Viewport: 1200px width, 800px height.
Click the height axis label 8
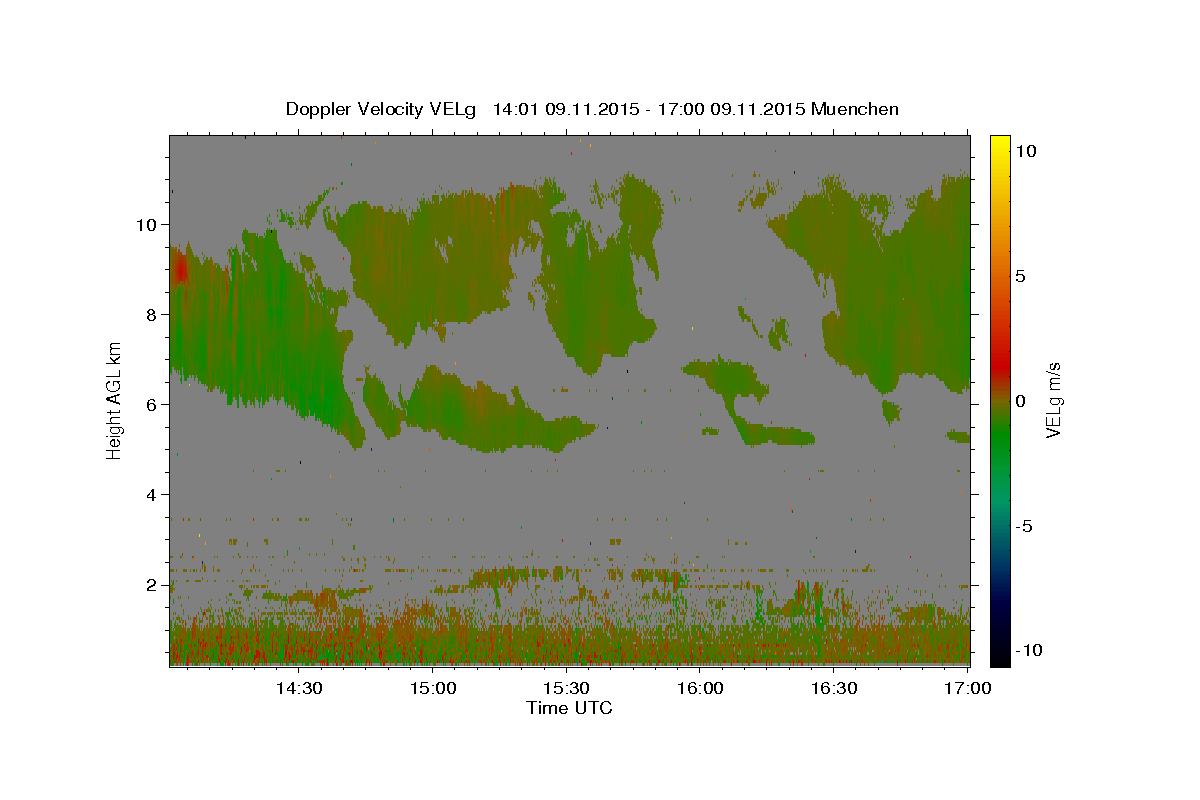[x=153, y=314]
